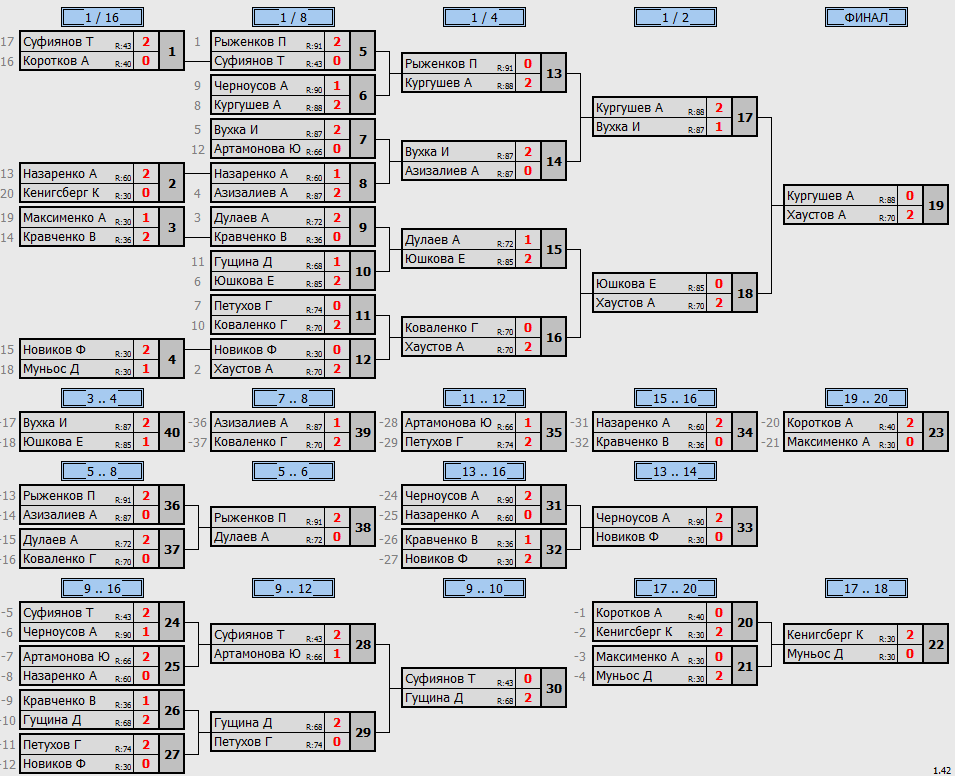955x776 pixels.
Task: Select match number box 35
Action: [x=554, y=432]
